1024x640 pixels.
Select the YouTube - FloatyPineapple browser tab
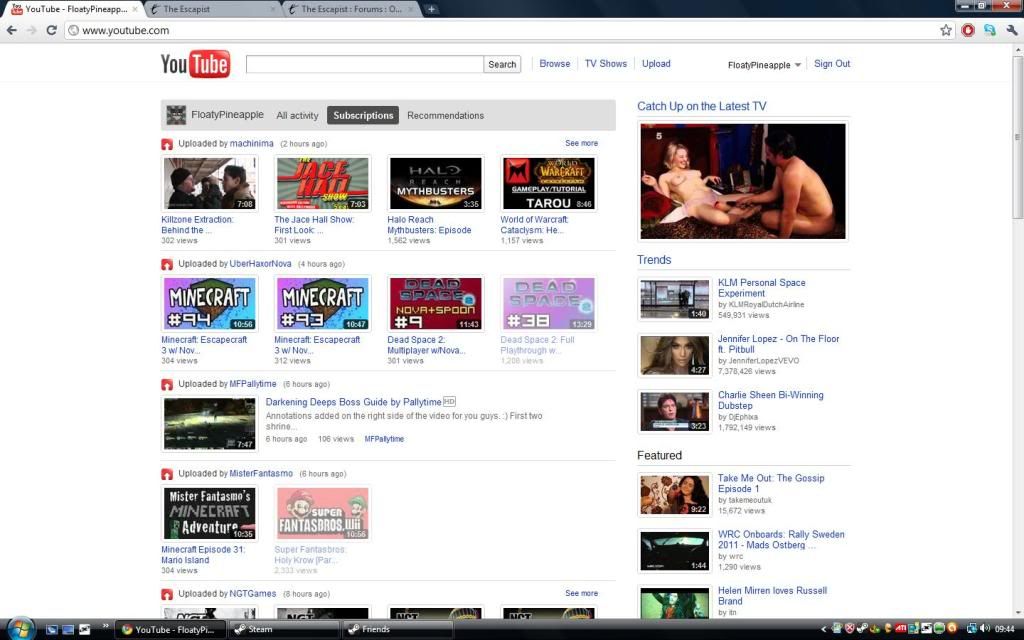pyautogui.click(x=74, y=9)
